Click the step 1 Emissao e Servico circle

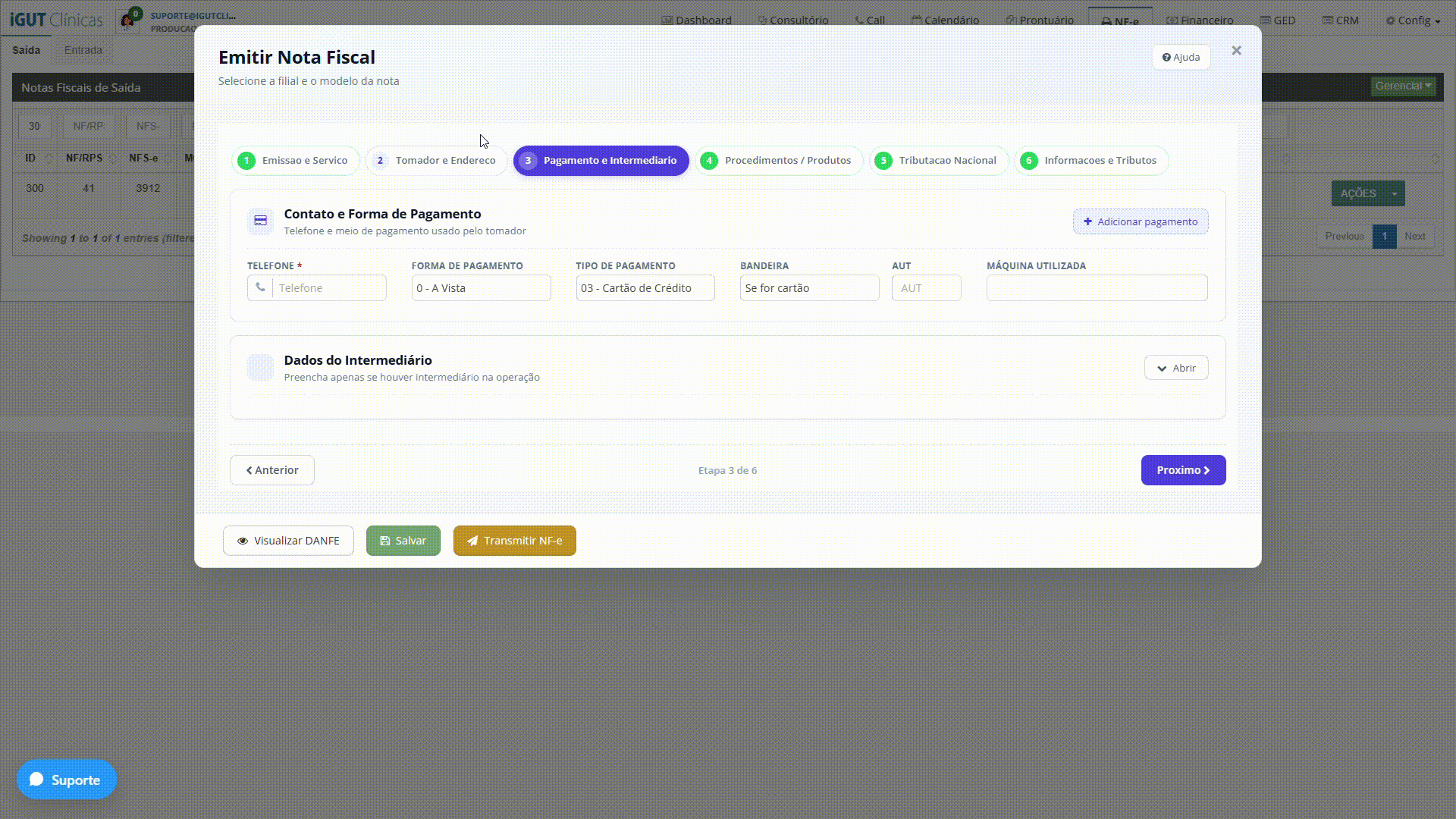(x=246, y=160)
